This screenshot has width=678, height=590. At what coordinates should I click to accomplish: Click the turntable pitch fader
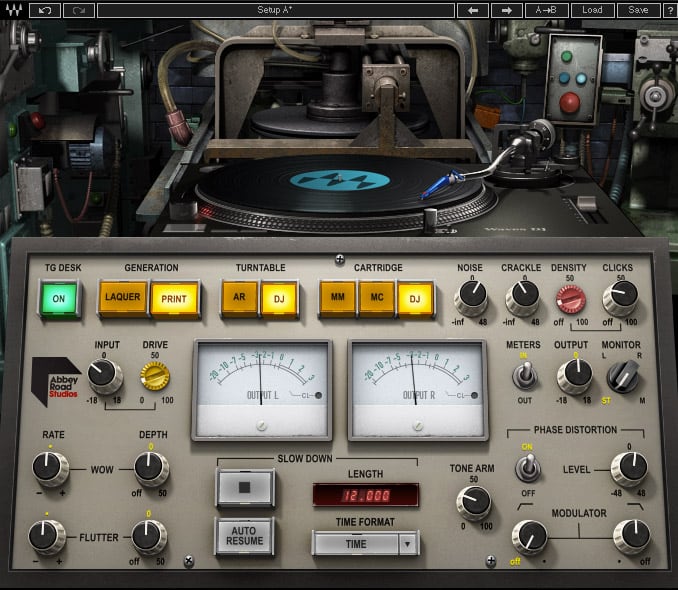586,203
